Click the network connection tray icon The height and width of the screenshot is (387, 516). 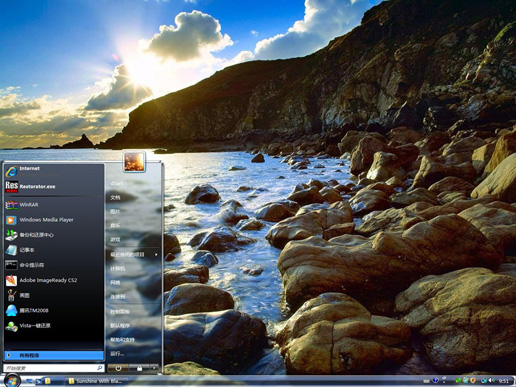(484, 381)
